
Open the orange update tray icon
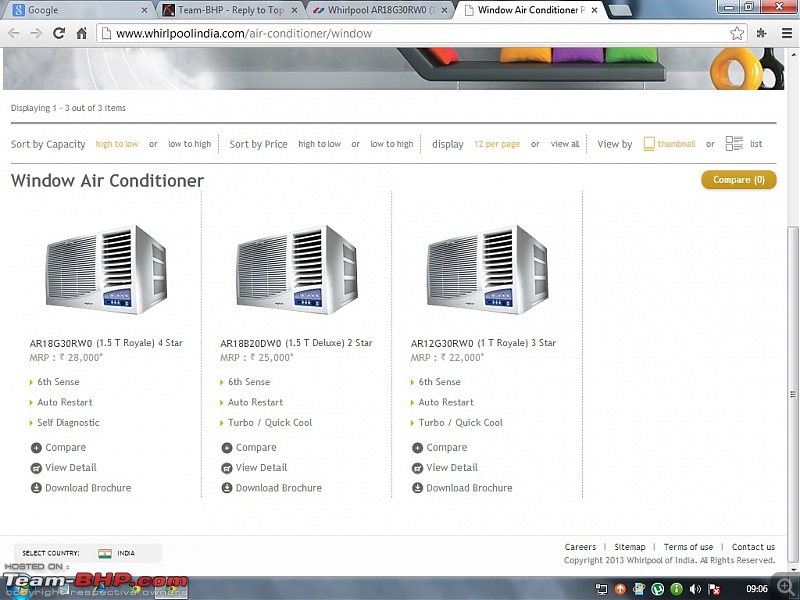click(620, 589)
